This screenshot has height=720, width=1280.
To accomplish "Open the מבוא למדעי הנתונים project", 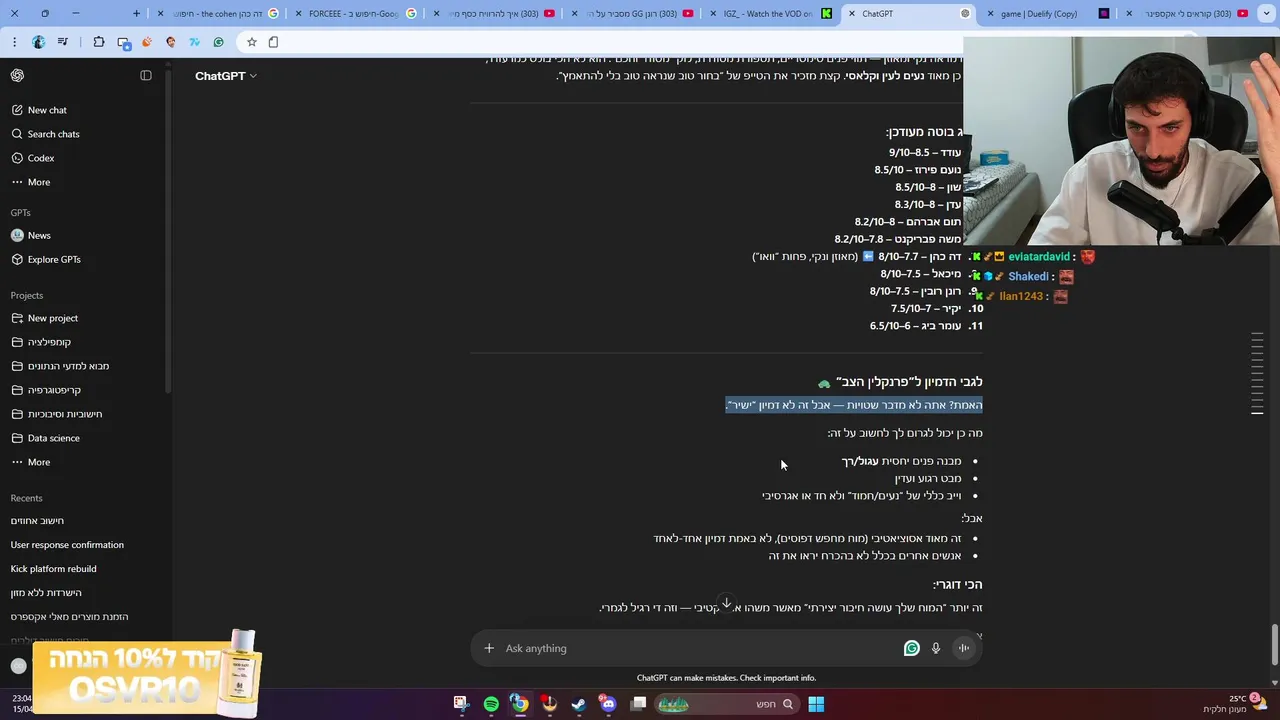I will (x=60, y=366).
